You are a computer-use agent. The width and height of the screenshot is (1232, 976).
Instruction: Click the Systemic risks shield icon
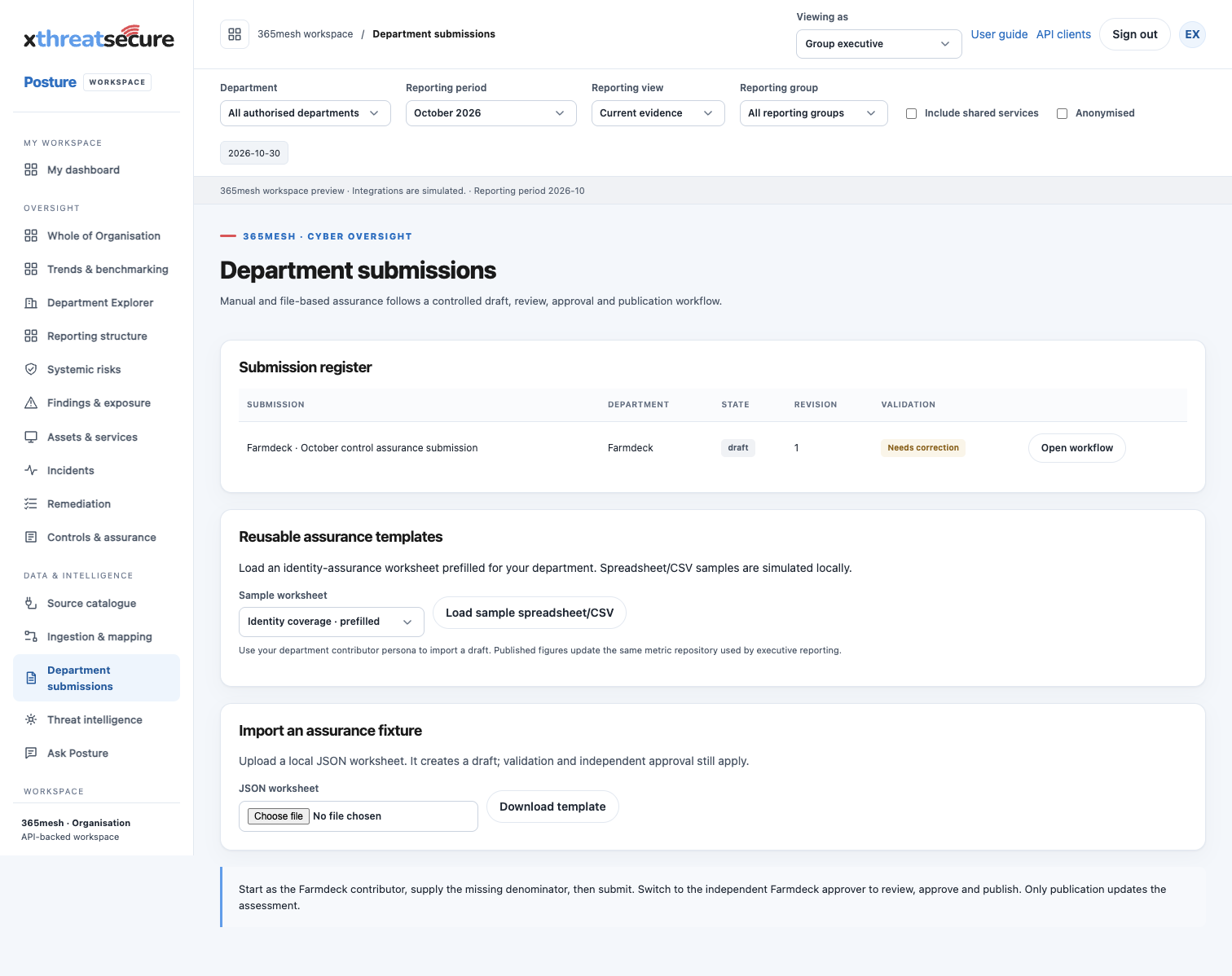click(31, 369)
